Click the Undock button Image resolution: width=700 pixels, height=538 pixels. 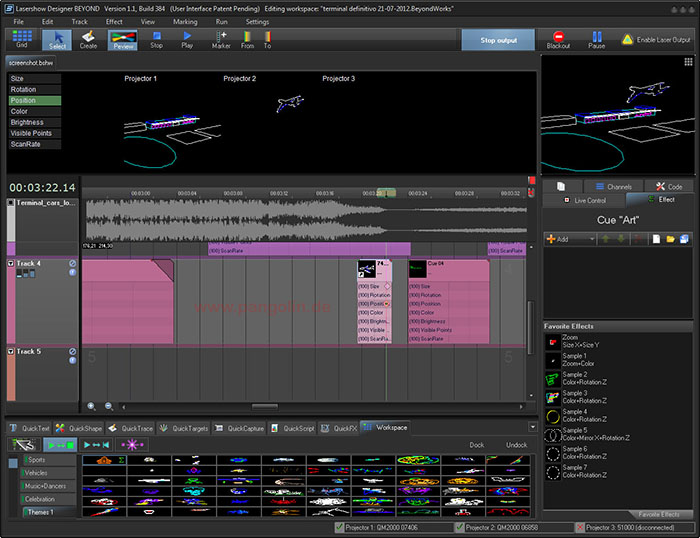coord(517,445)
